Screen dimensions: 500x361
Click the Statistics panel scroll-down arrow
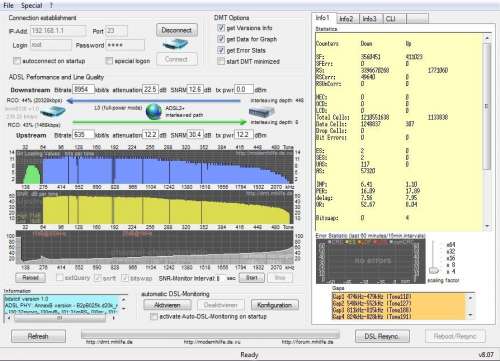click(487, 227)
